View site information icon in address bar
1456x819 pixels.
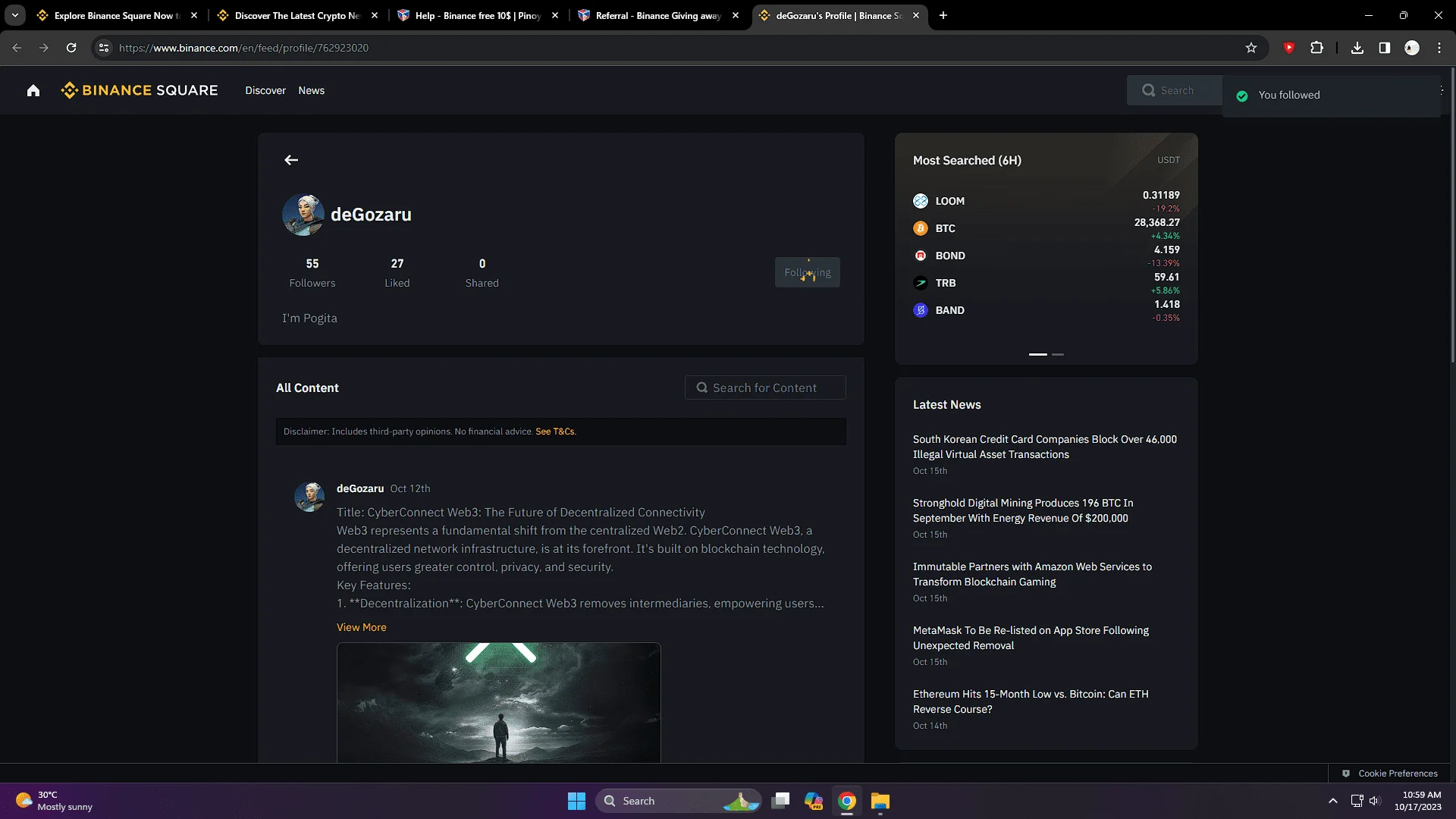pyautogui.click(x=104, y=48)
